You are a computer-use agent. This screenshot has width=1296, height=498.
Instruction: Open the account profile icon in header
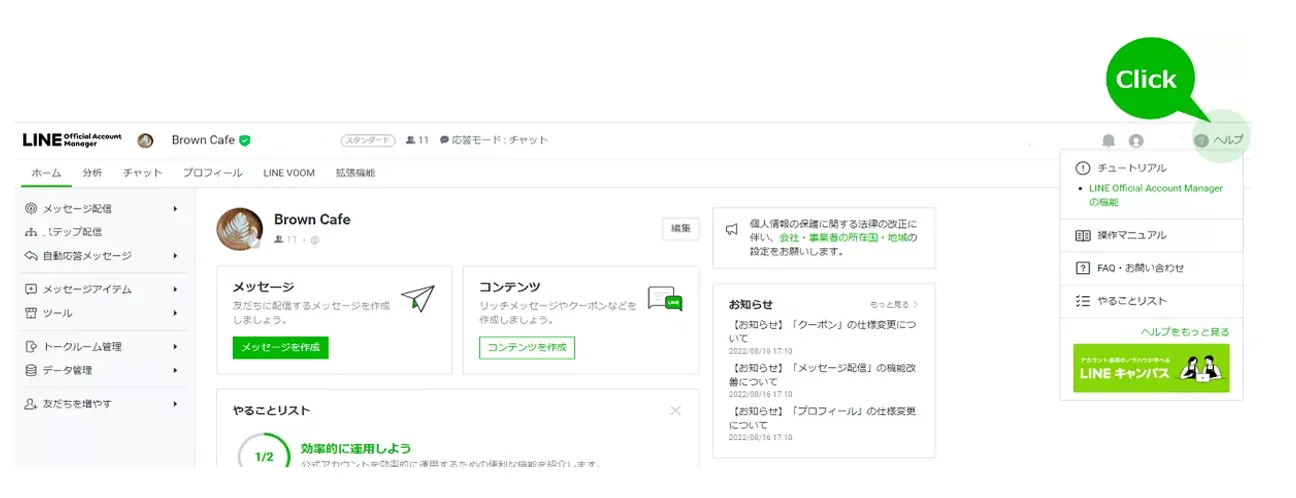[x=1136, y=141]
